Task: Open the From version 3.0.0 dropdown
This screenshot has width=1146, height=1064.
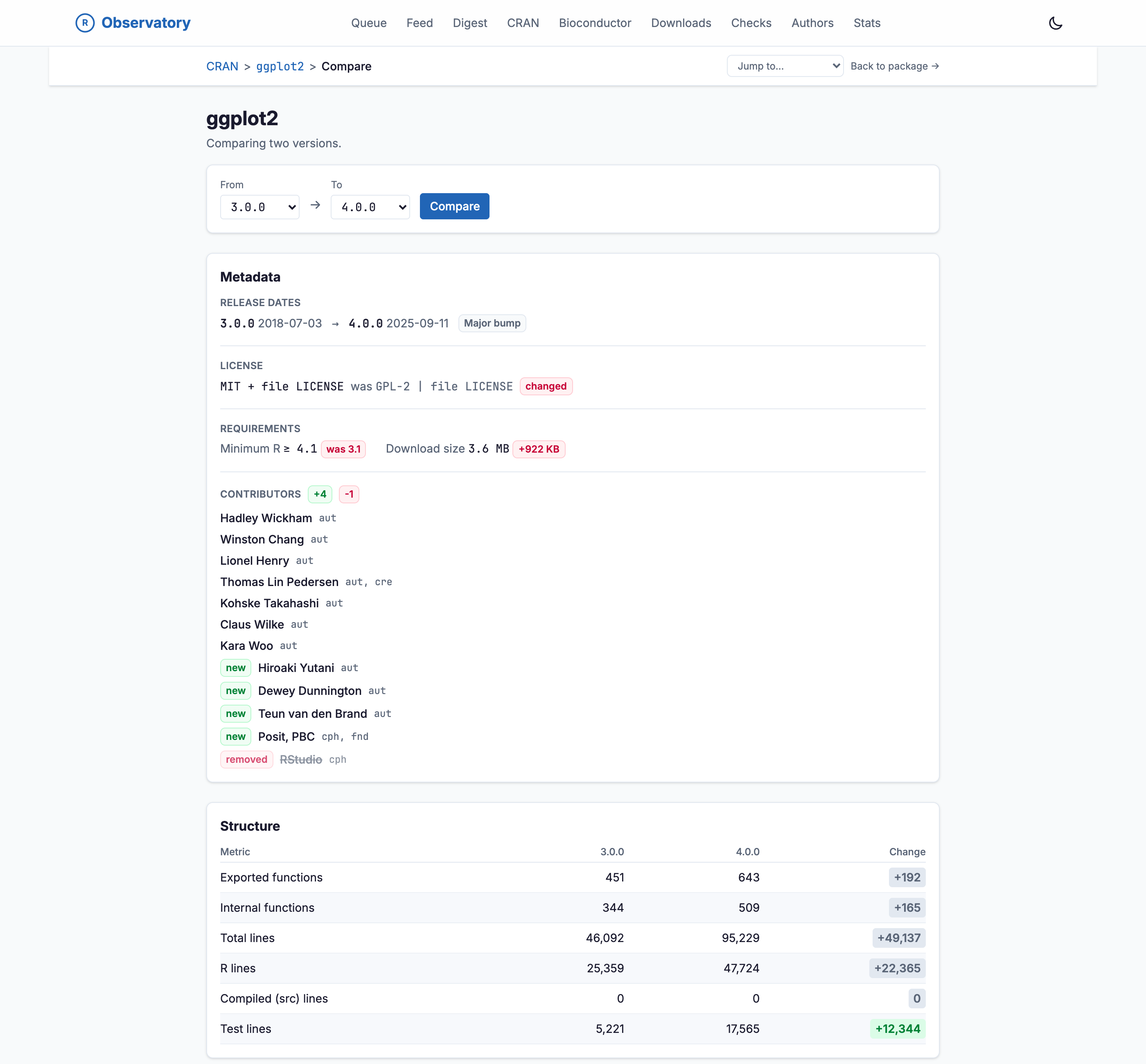Action: tap(259, 207)
